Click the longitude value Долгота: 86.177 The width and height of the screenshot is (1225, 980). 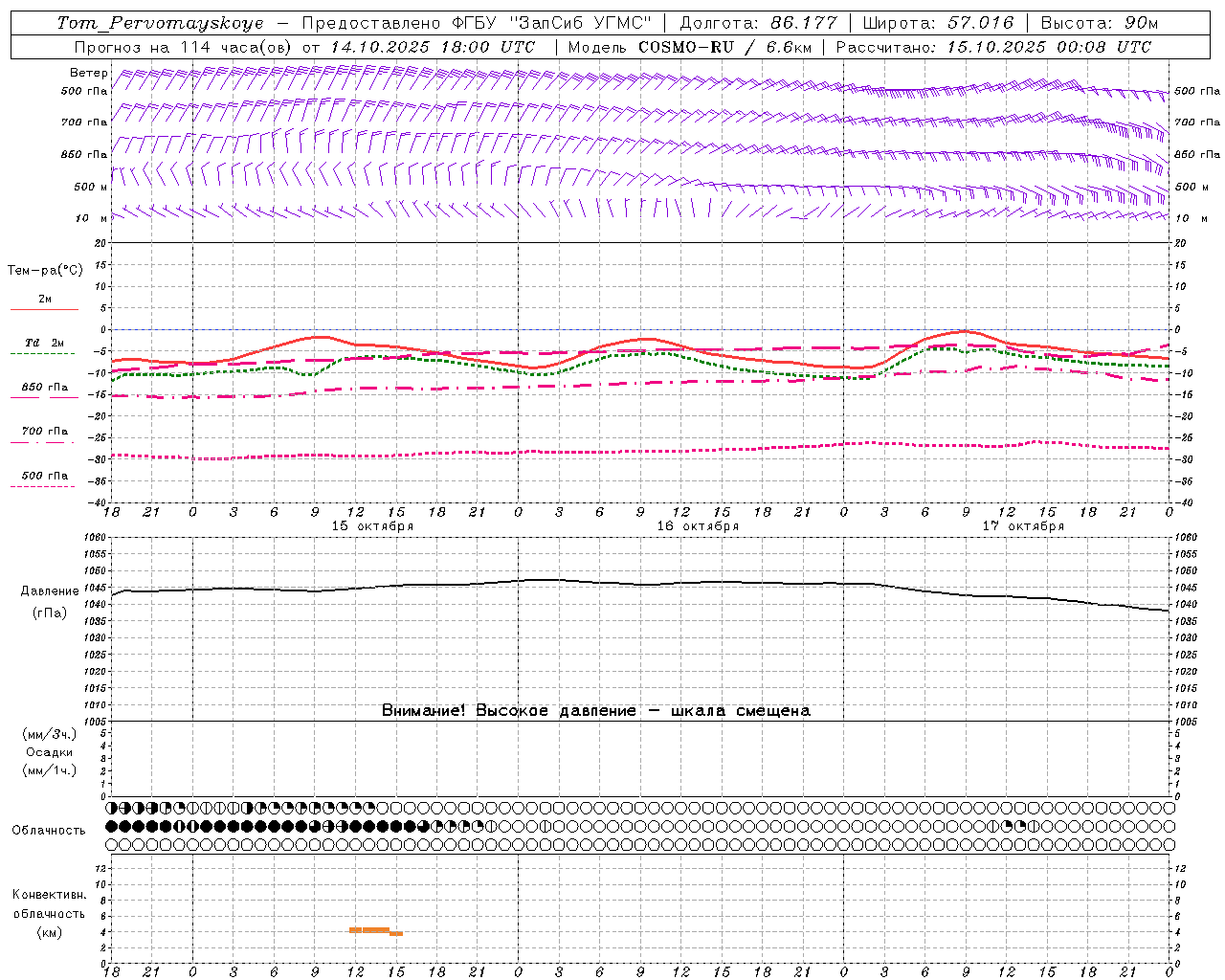coord(758,23)
